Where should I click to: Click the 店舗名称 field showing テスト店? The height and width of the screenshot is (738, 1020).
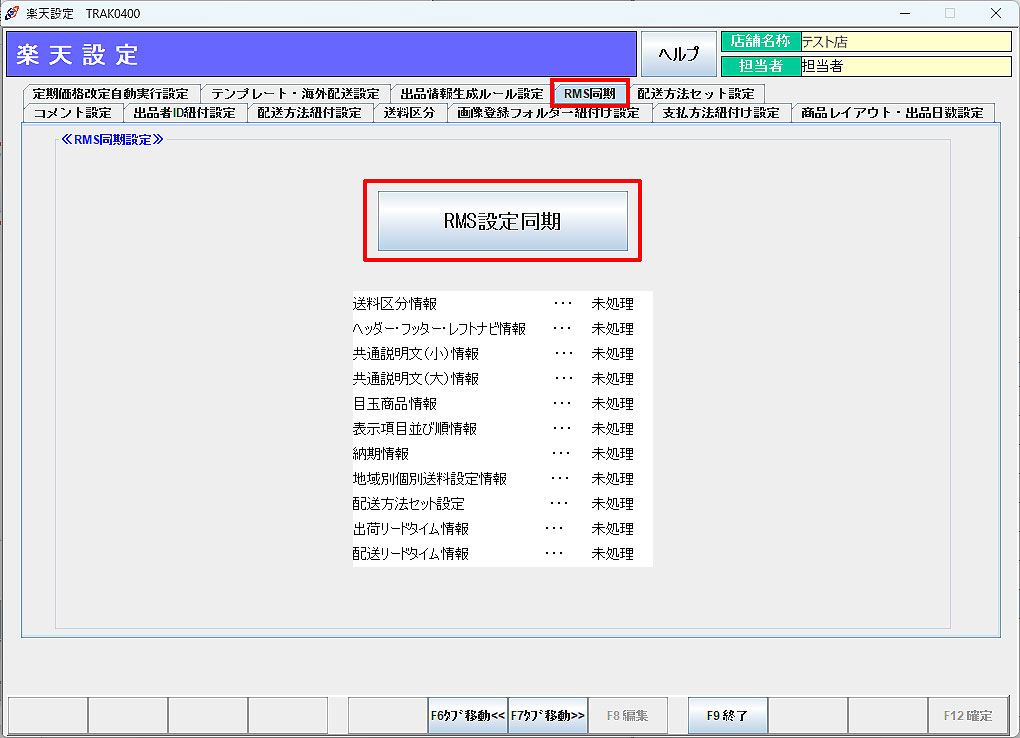coord(900,43)
